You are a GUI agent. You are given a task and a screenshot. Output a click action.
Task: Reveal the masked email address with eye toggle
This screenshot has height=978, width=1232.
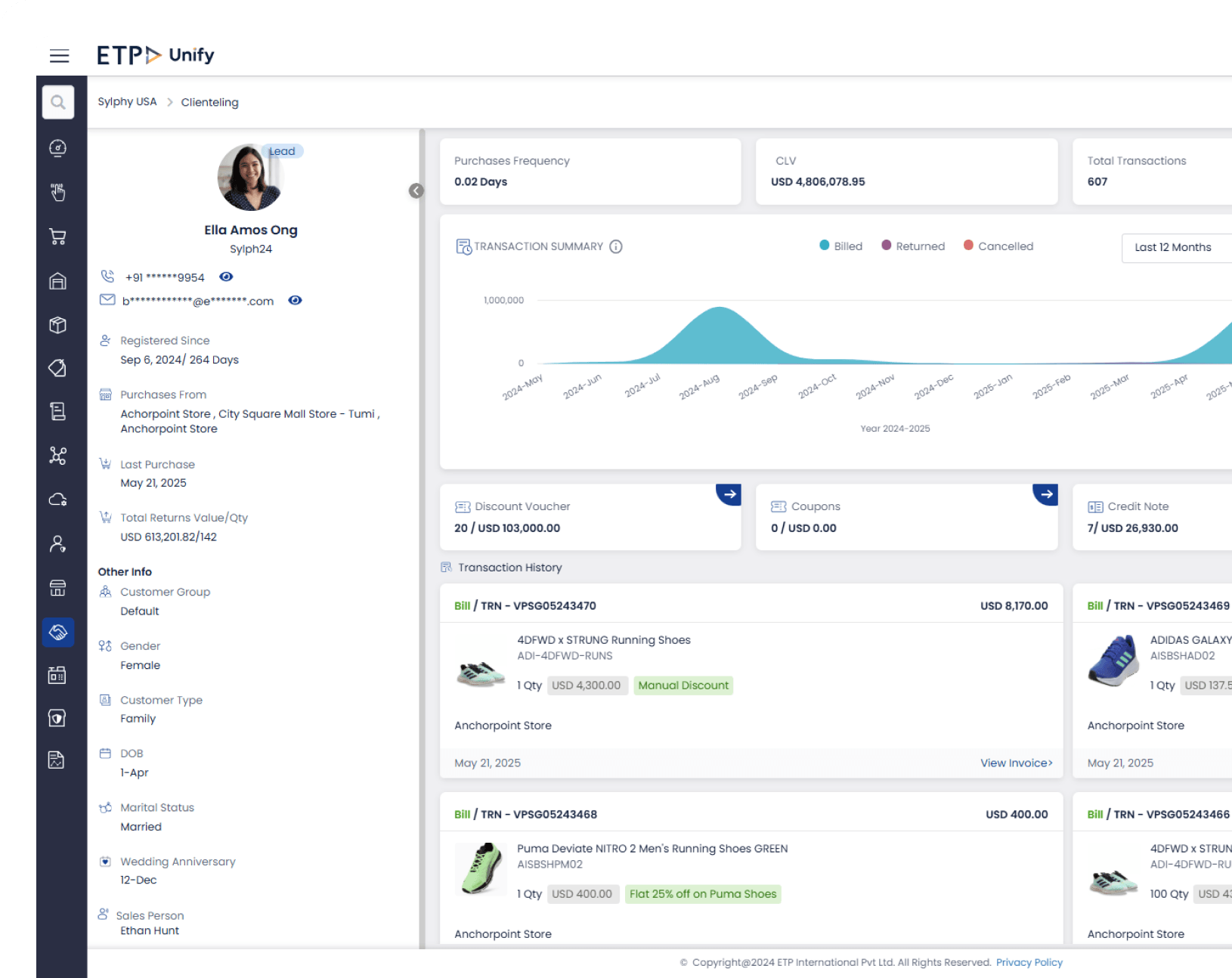tap(295, 300)
